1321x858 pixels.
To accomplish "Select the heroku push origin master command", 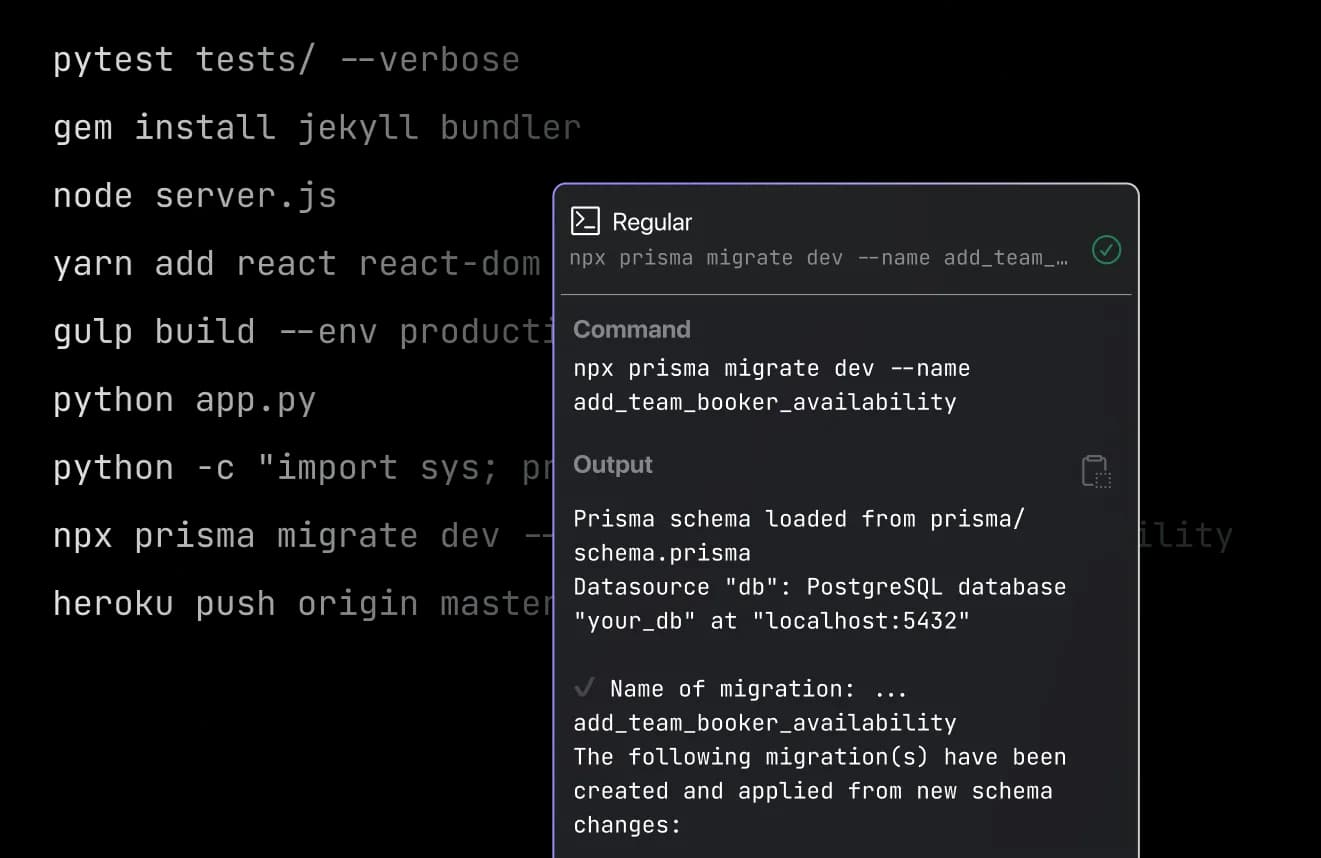I will pyautogui.click(x=300, y=604).
